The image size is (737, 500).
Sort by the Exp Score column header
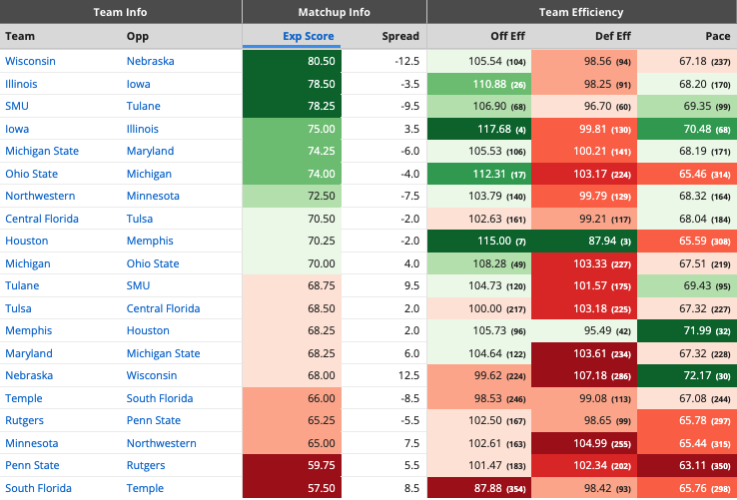(x=308, y=36)
